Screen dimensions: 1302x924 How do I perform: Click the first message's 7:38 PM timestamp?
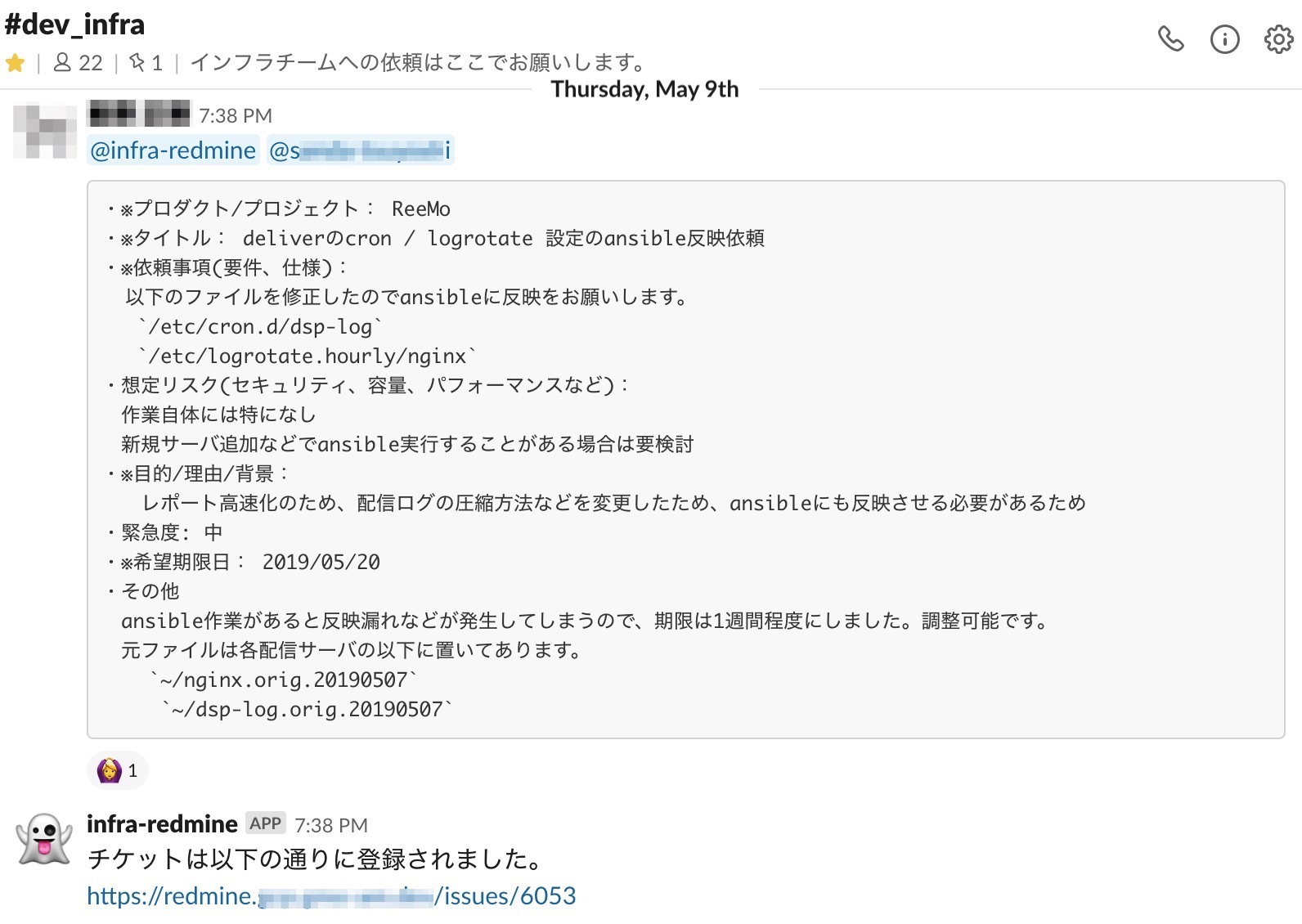tap(236, 116)
